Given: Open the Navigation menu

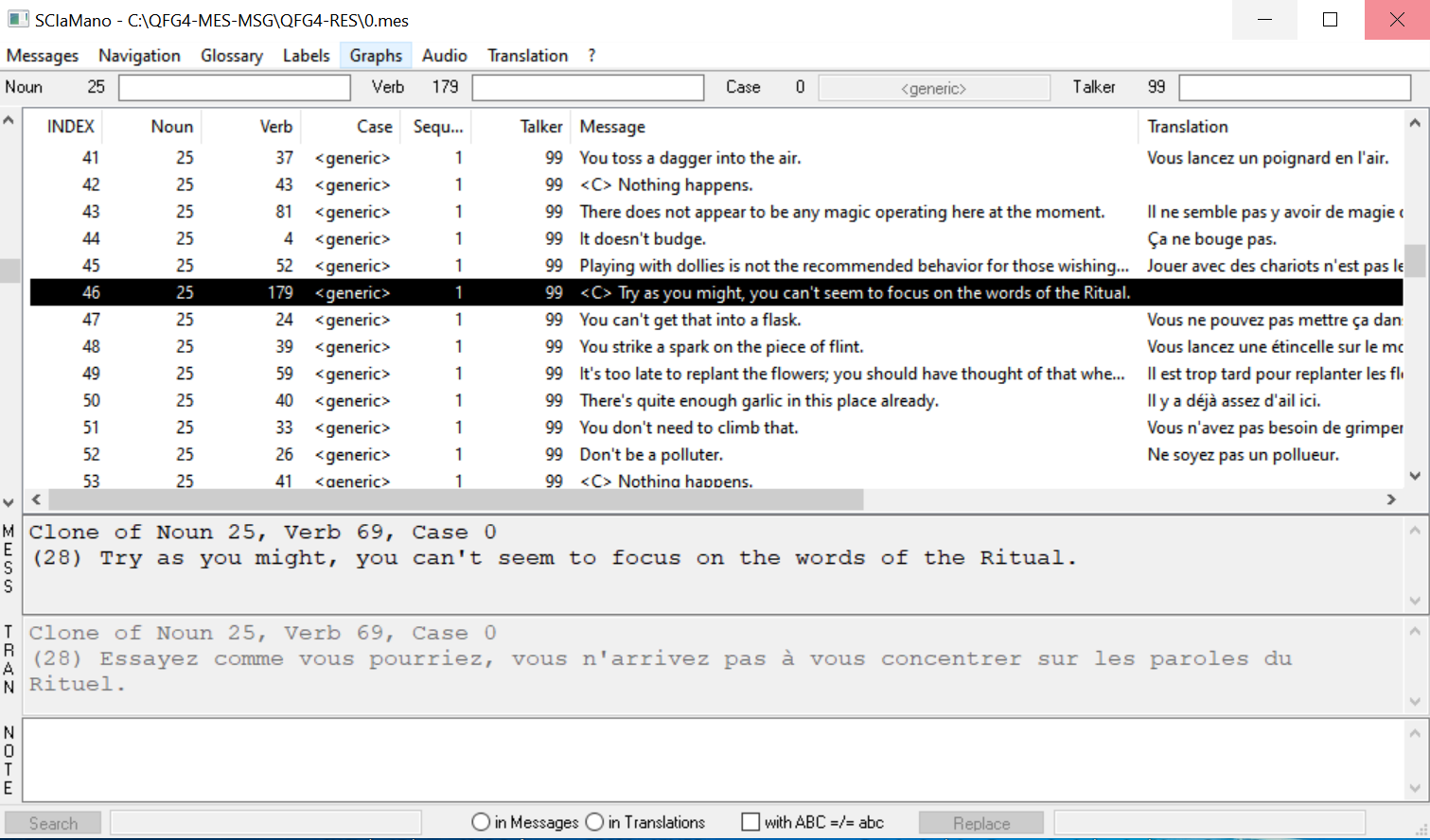Looking at the screenshot, I should click(x=139, y=56).
